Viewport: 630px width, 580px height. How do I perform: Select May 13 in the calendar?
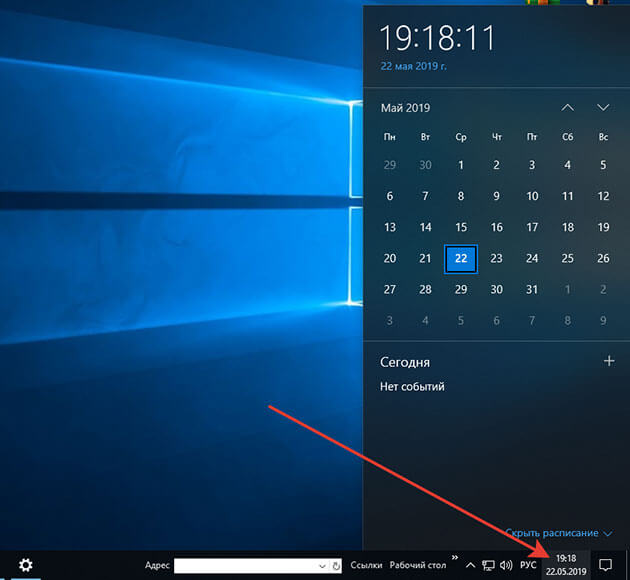pyautogui.click(x=390, y=227)
